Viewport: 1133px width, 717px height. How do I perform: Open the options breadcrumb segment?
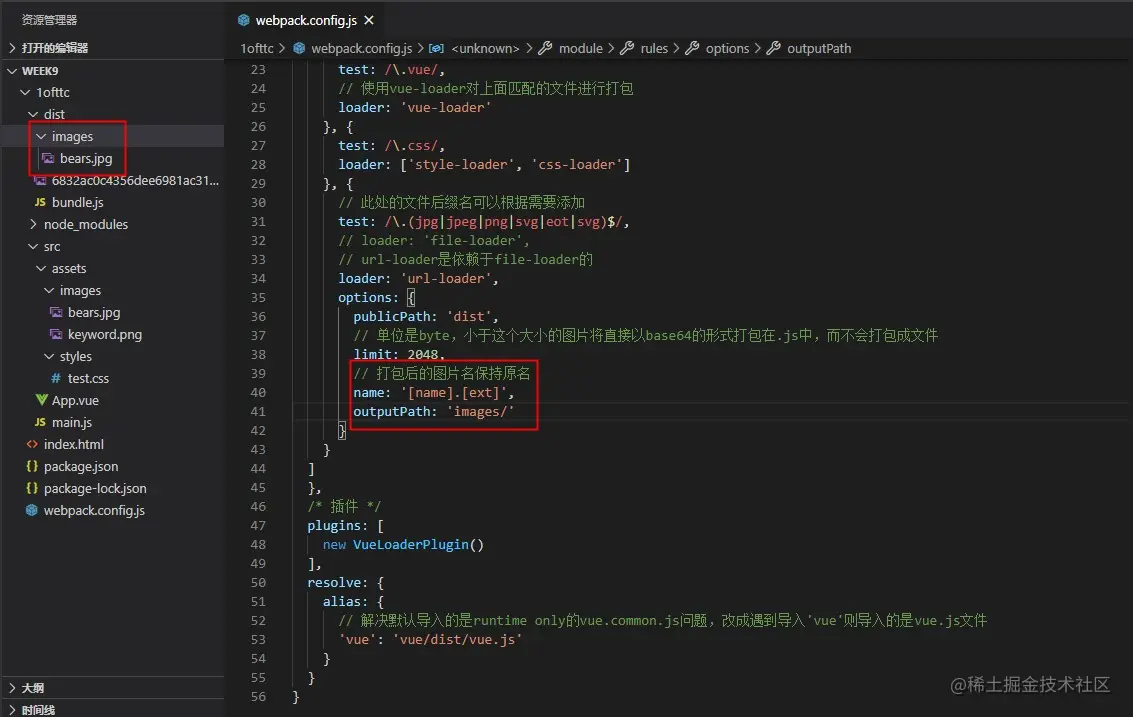tap(727, 48)
